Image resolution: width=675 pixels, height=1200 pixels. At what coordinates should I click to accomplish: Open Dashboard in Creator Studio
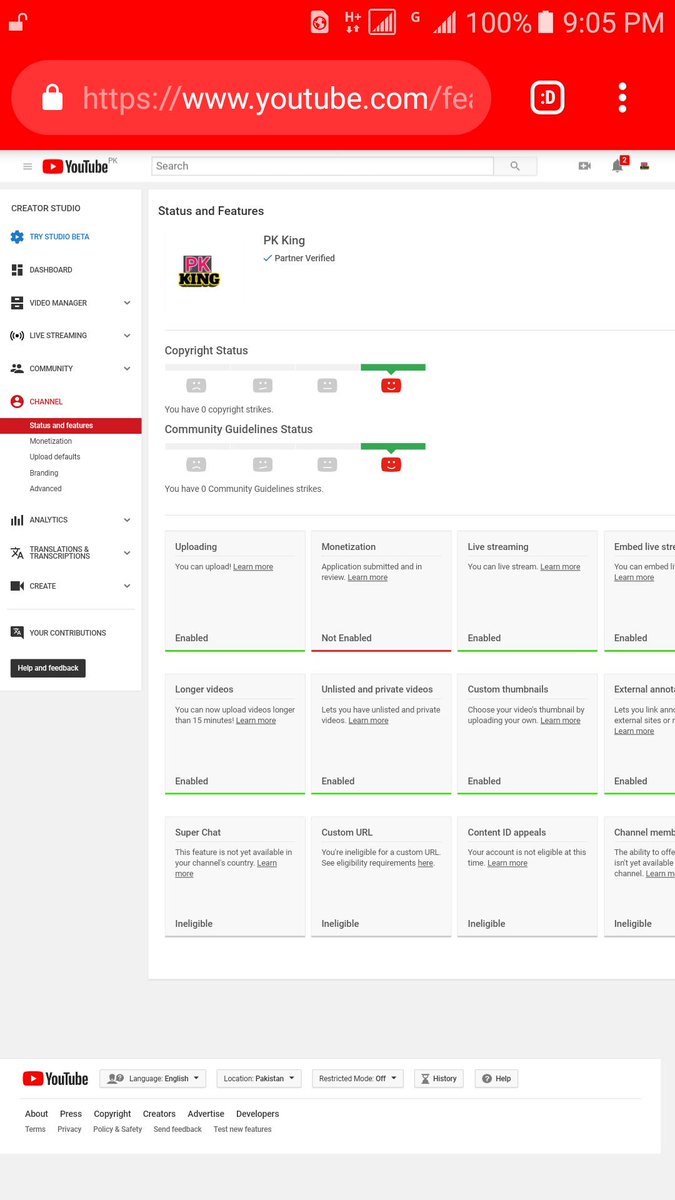click(51, 270)
